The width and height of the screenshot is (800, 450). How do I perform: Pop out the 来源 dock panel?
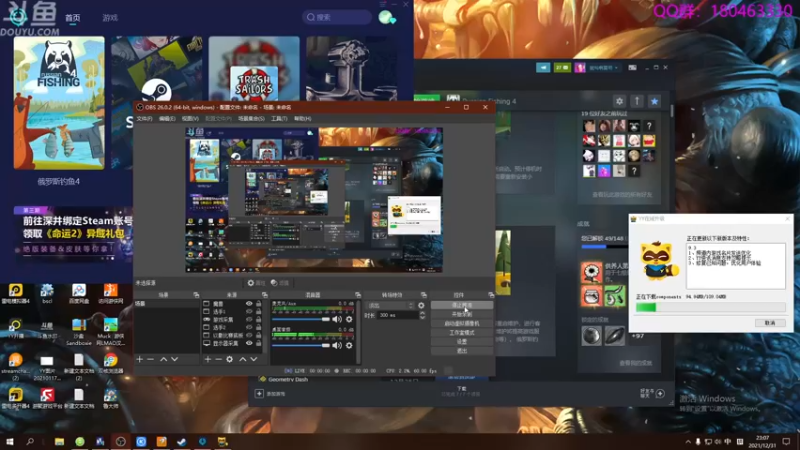click(x=264, y=295)
